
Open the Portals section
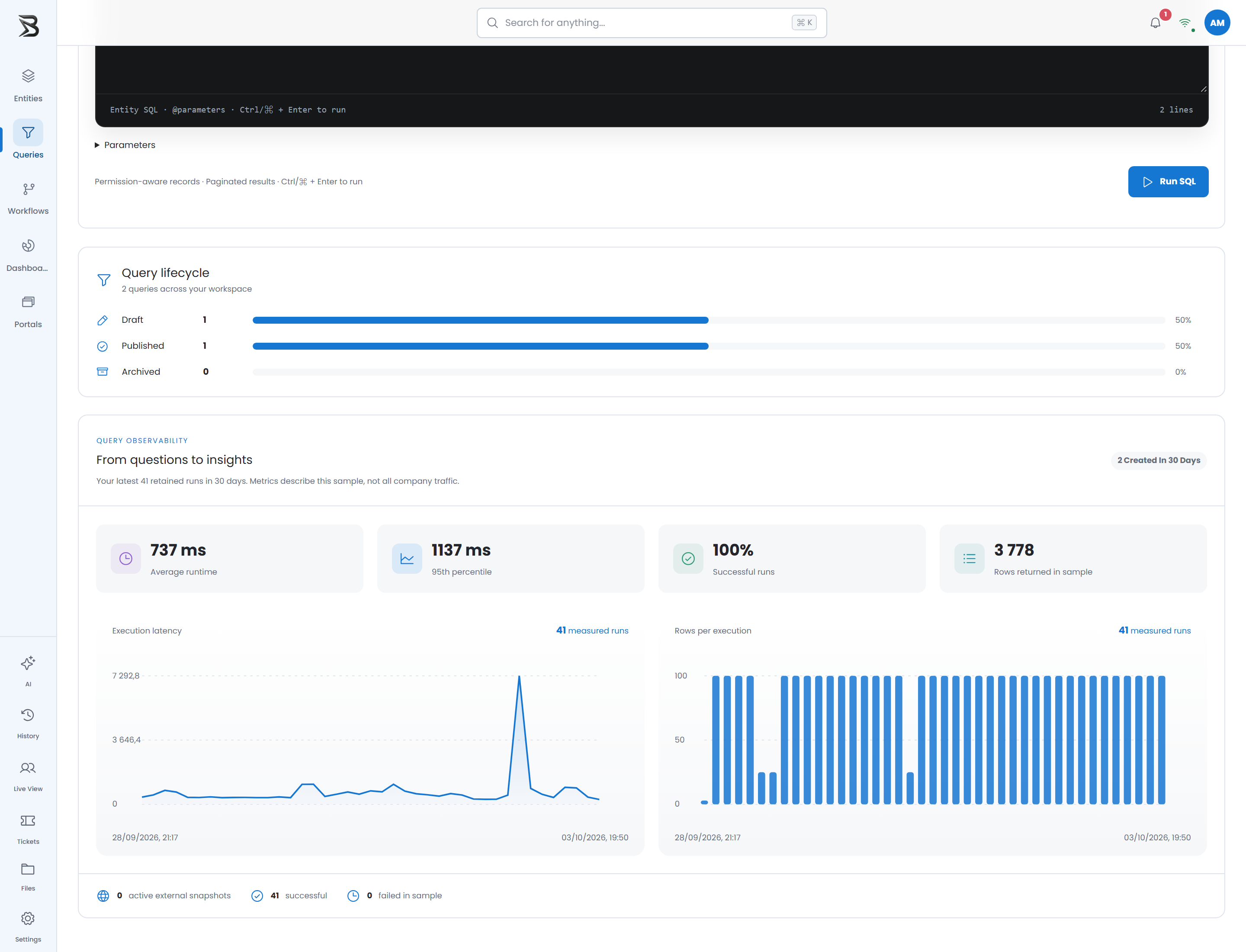pyautogui.click(x=28, y=312)
